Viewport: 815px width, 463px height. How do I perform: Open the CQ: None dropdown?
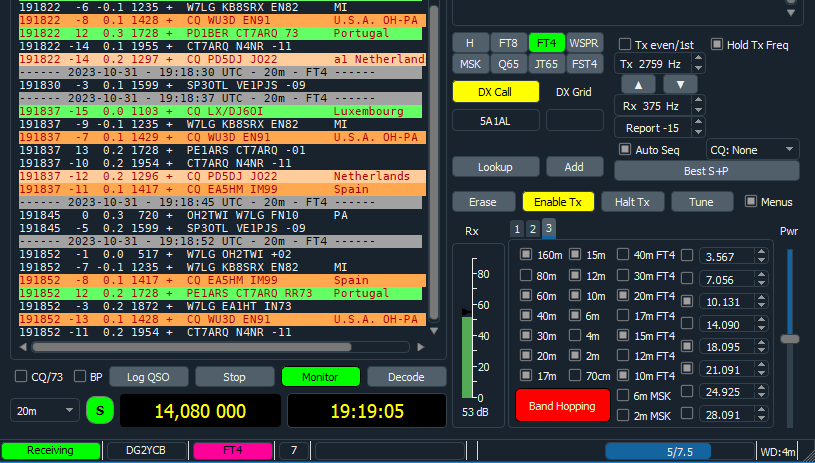[752, 149]
